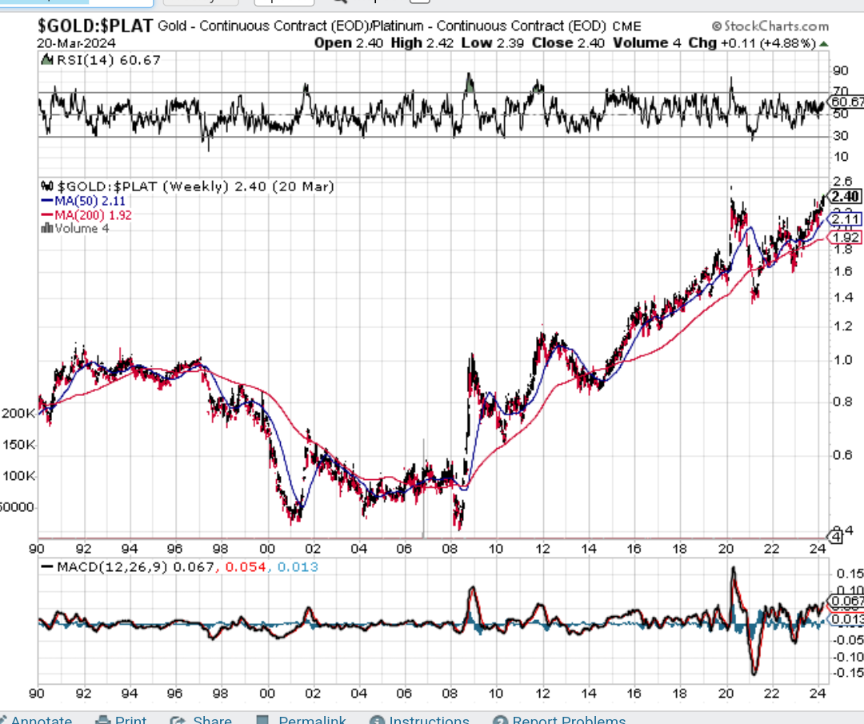Click the RSI(14) indicator legend icon
Viewport: 864px width, 724px height.
[46, 61]
